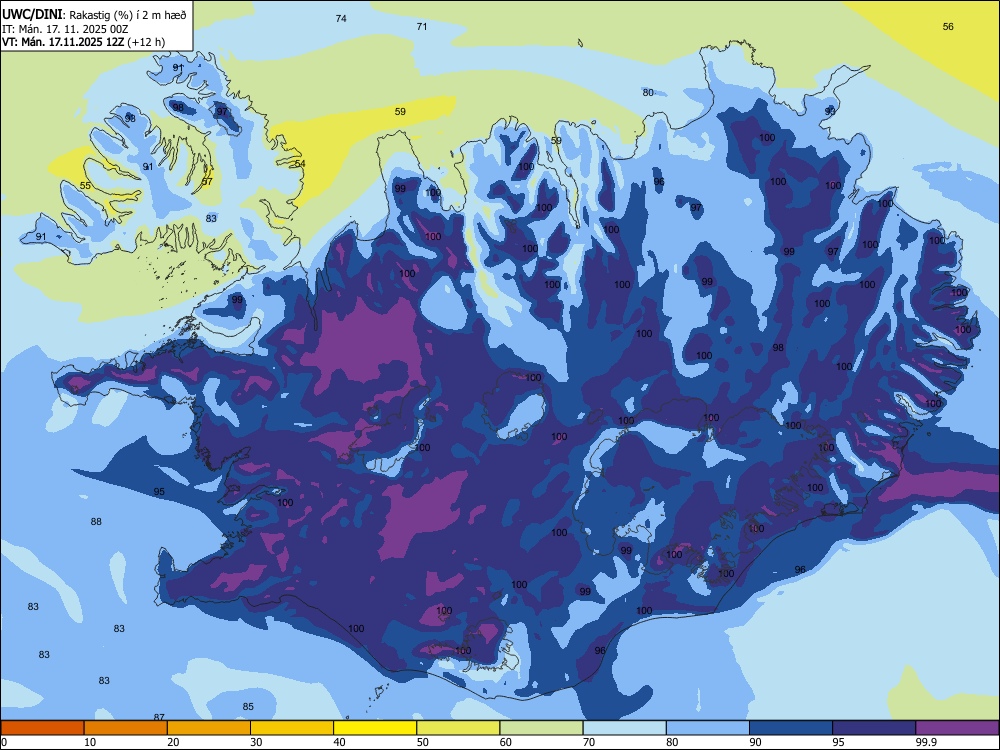Click the humidity value 55 in the Westfjords
This screenshot has width=1000, height=750.
click(x=85, y=186)
